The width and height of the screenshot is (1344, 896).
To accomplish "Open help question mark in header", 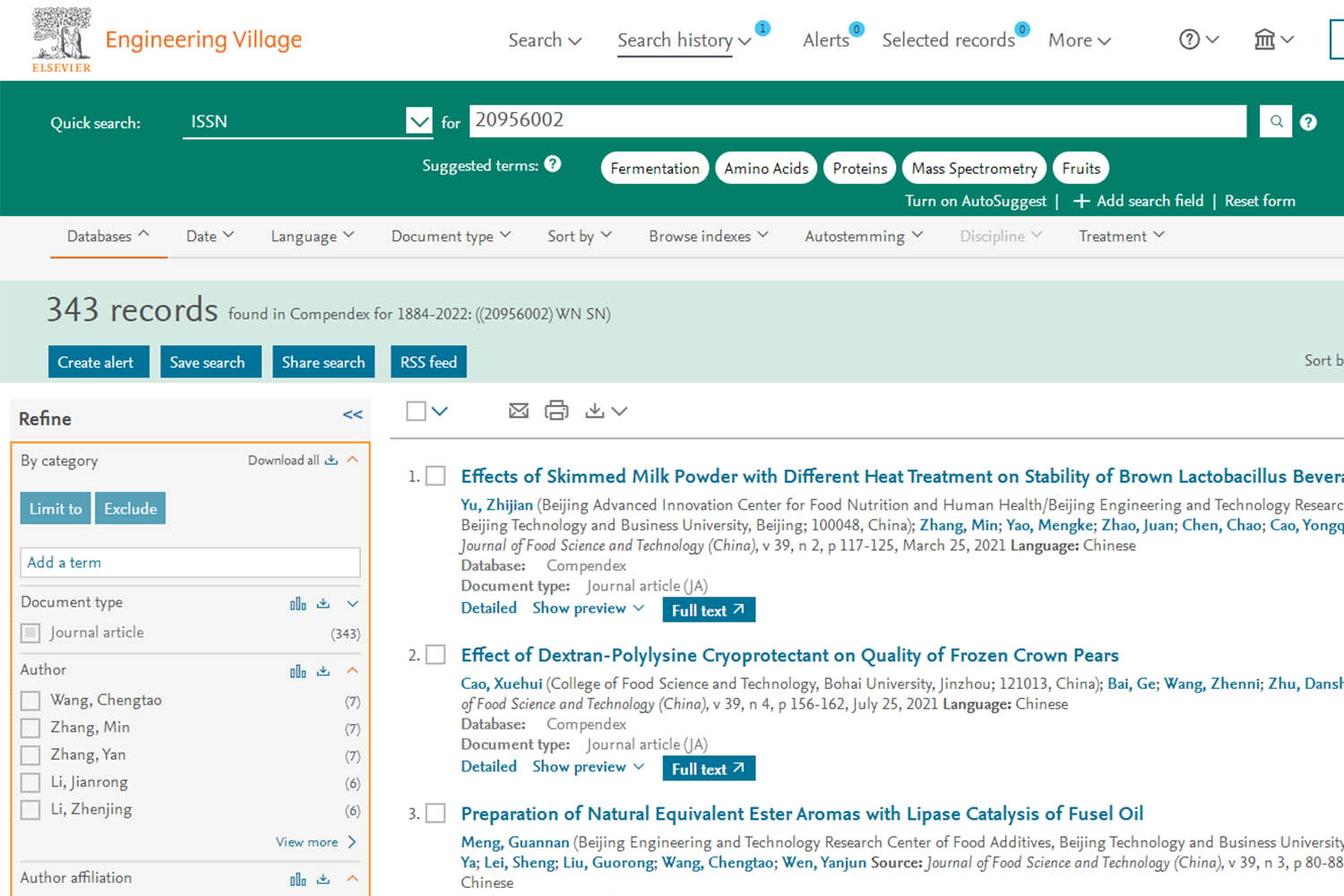I will (1189, 39).
